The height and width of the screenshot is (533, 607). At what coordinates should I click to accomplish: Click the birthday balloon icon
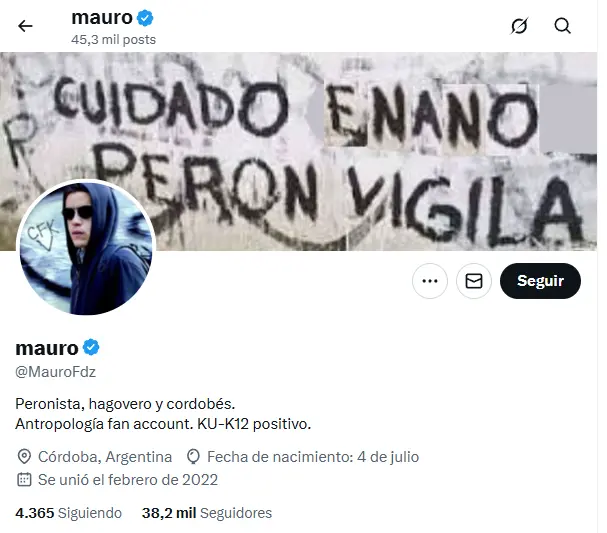pos(193,457)
